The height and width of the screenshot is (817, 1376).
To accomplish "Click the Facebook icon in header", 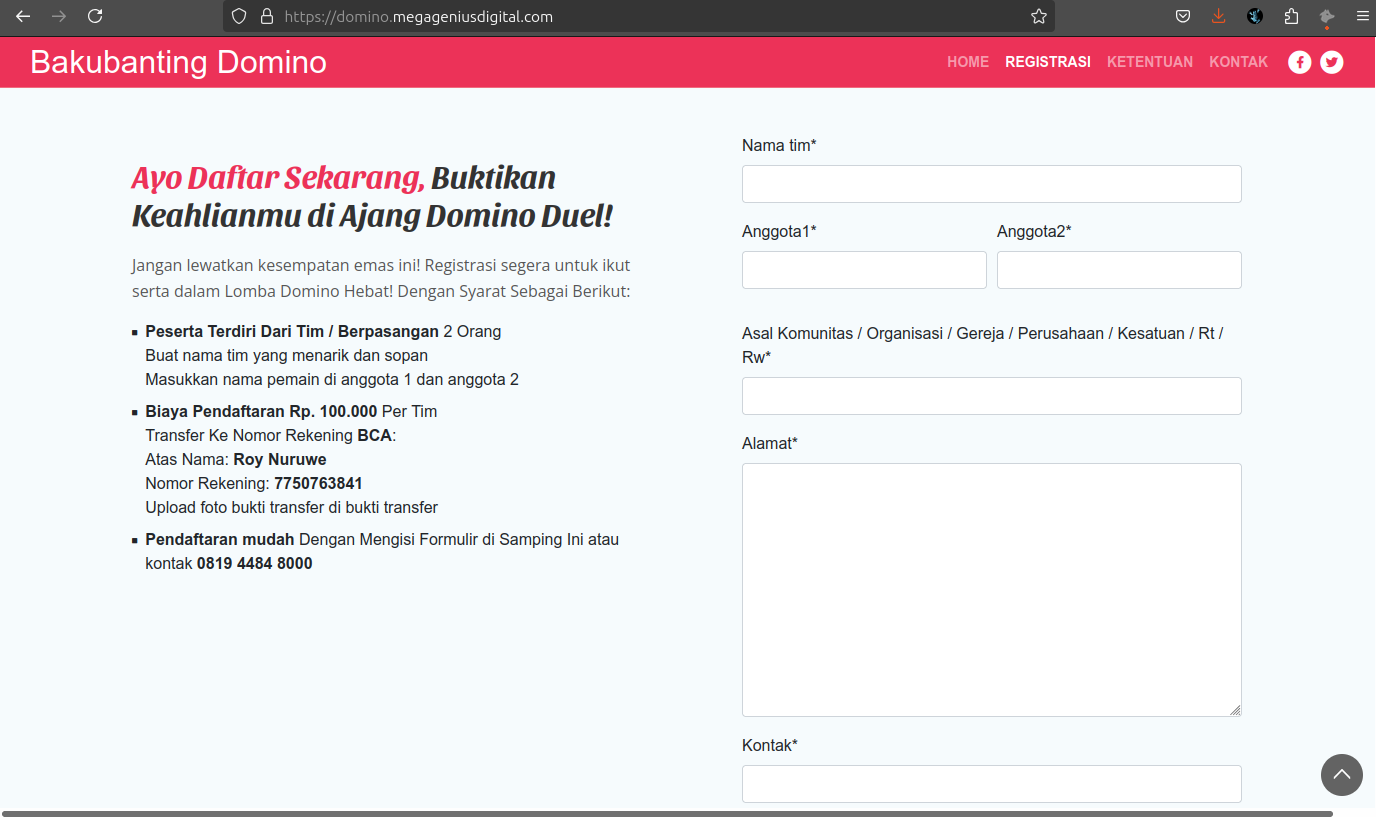I will click(x=1299, y=62).
